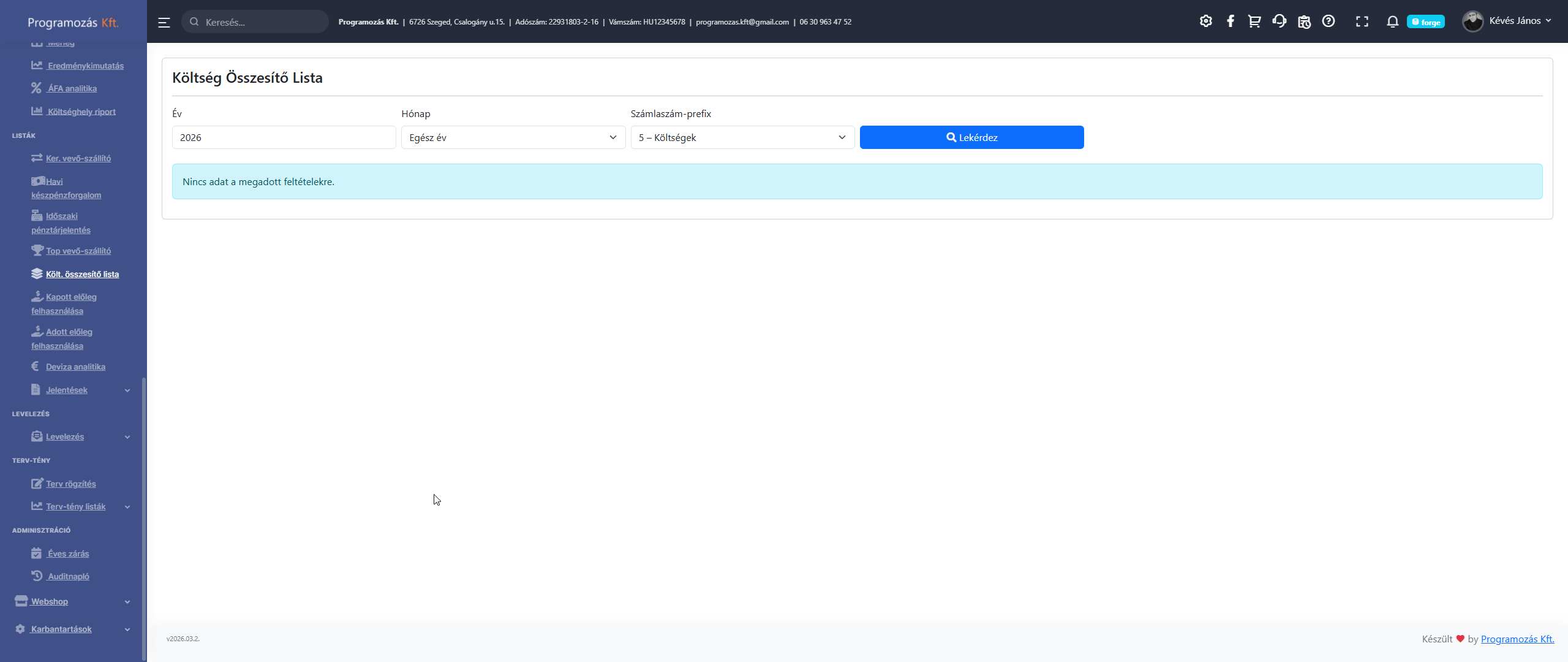The width and height of the screenshot is (1568, 662).
Task: Expand the Karbantartások menu
Action: point(72,629)
